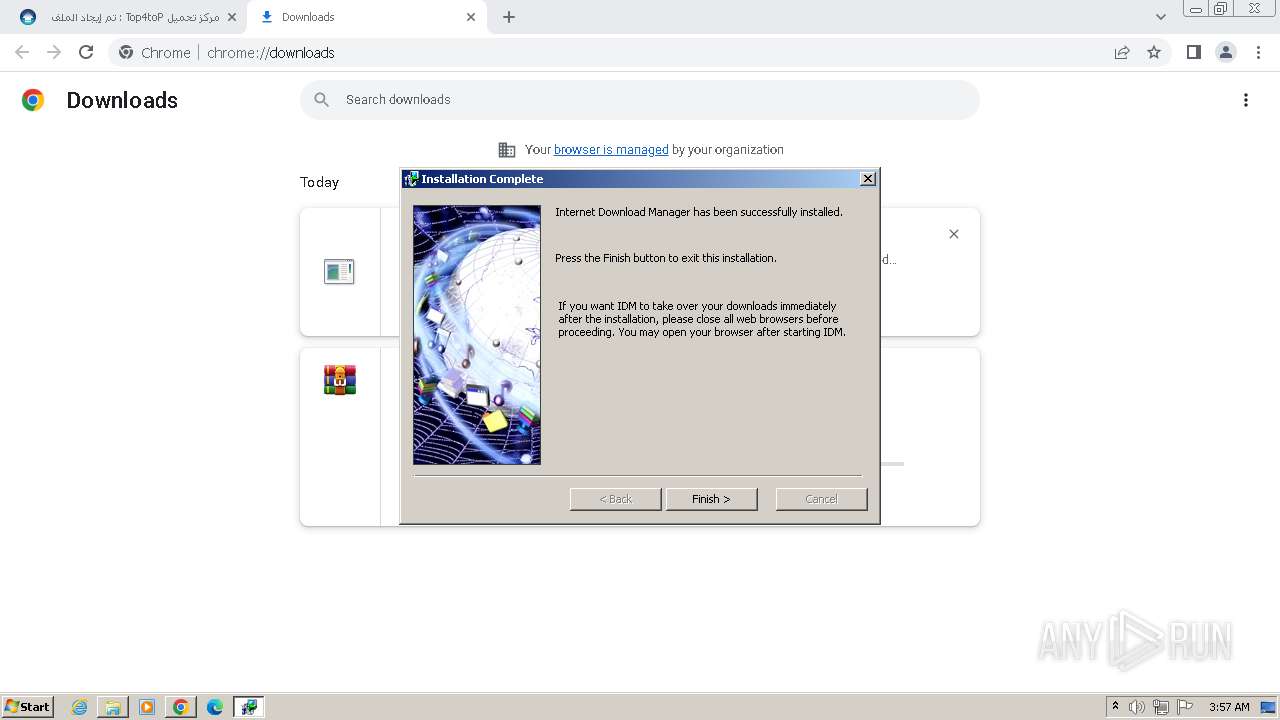Show hidden tray icons arrow
Viewport: 1280px width, 720px height.
[1115, 707]
